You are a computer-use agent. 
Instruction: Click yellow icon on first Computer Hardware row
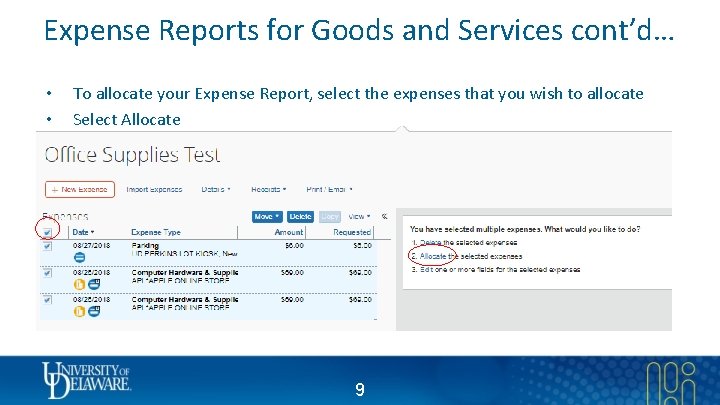coord(79,284)
